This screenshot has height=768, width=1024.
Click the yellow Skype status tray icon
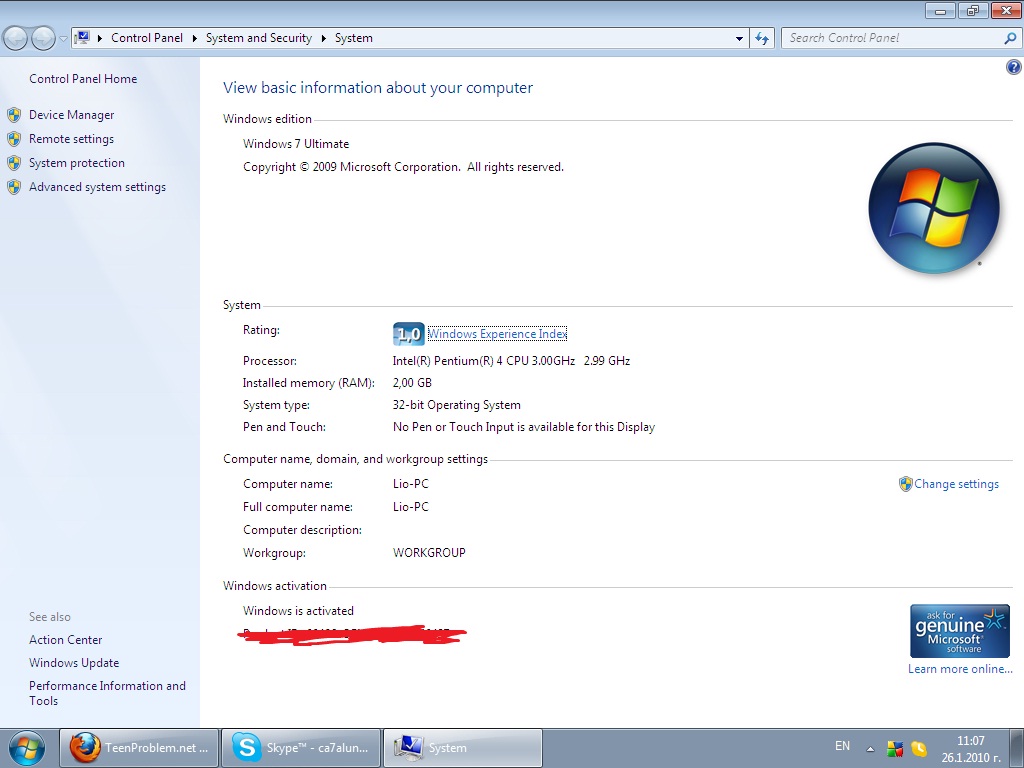click(919, 748)
